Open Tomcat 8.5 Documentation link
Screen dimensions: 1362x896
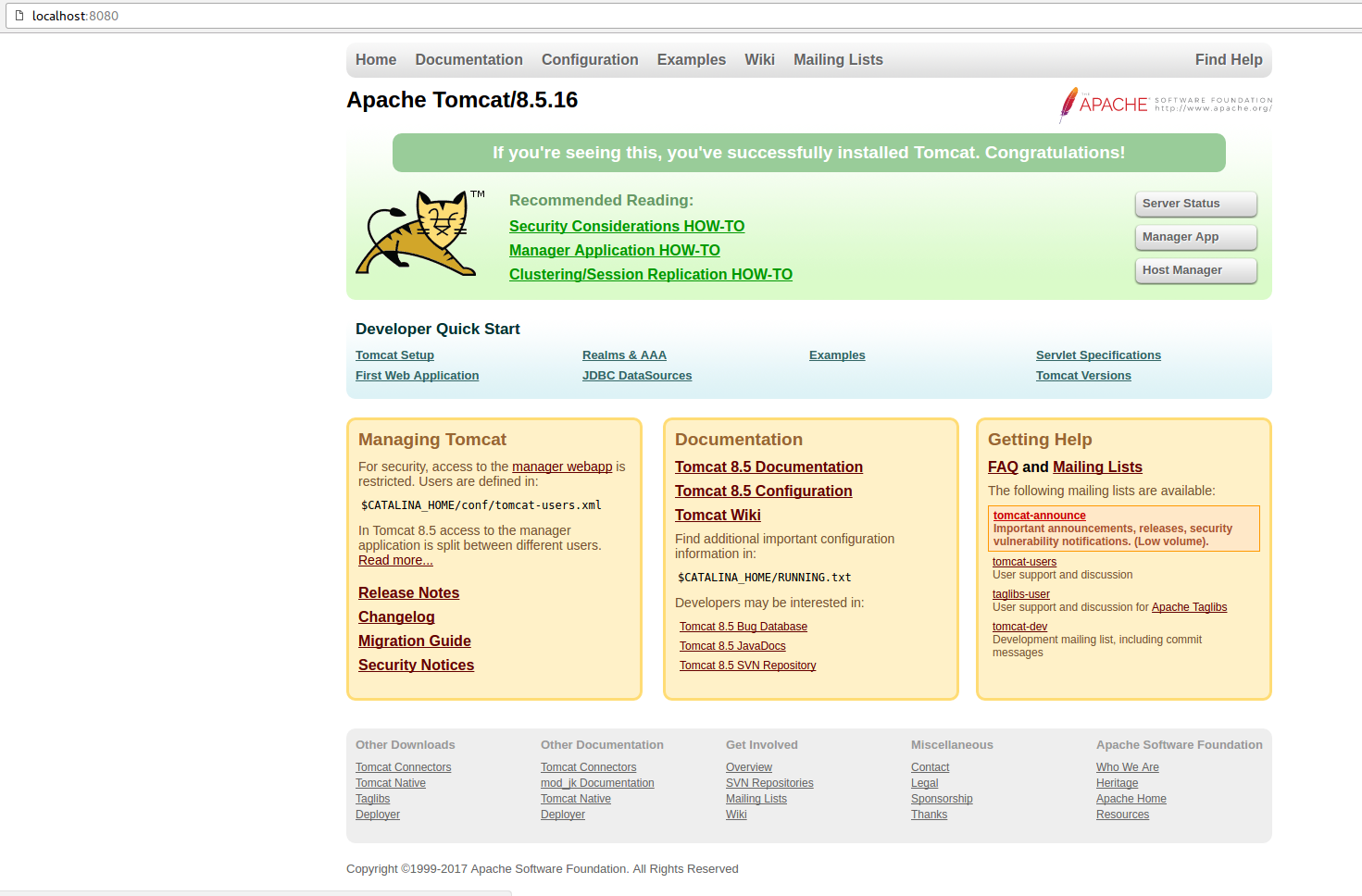click(768, 467)
